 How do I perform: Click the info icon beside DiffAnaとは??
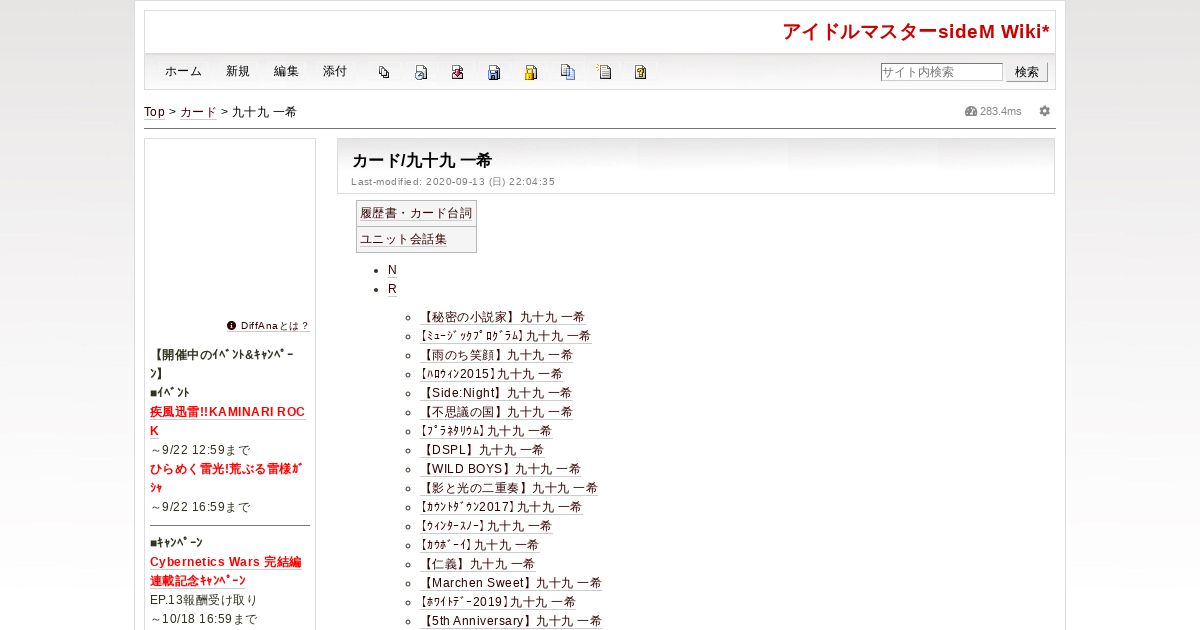(x=231, y=326)
